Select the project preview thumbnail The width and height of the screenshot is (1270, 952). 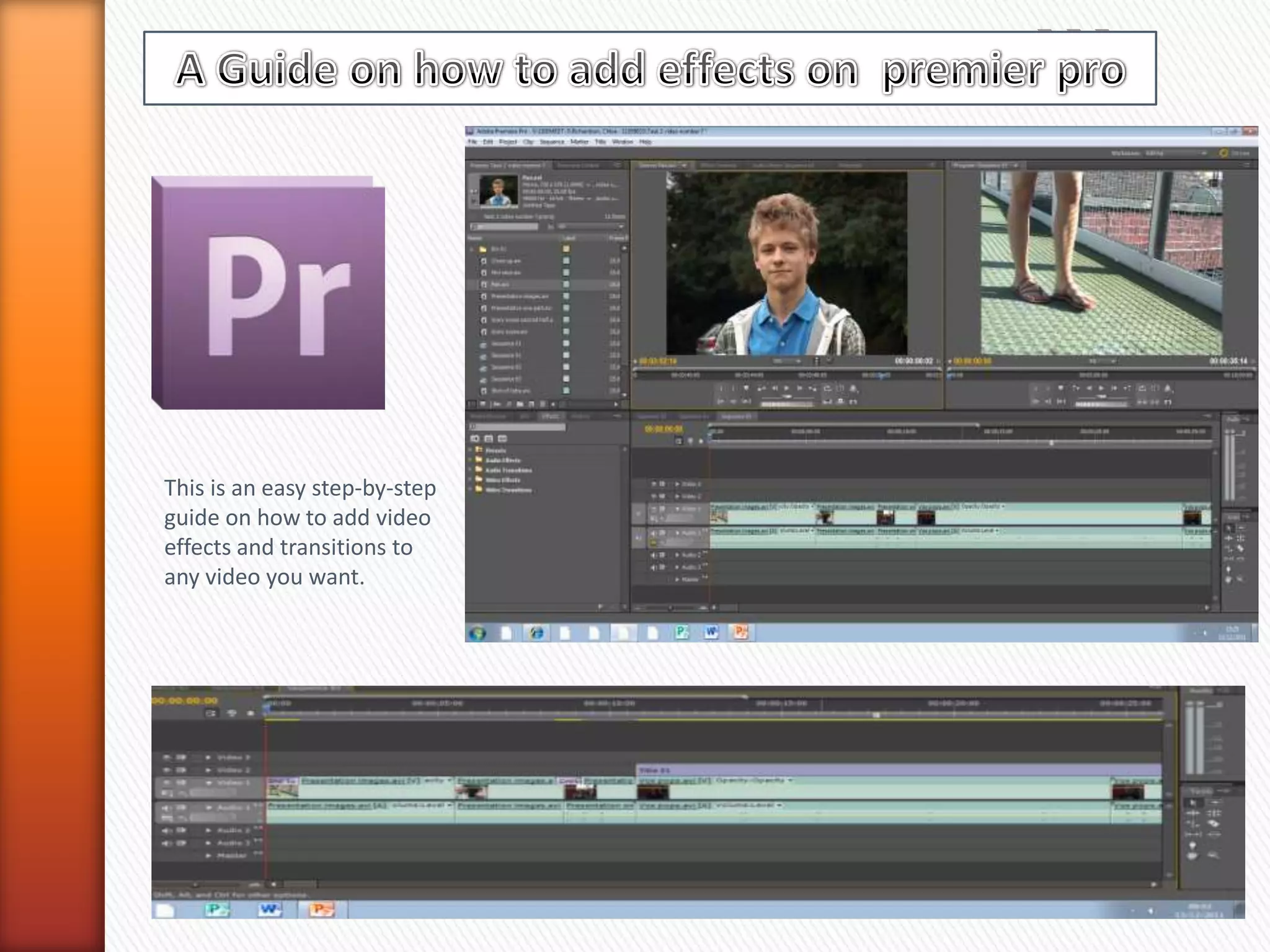[498, 191]
